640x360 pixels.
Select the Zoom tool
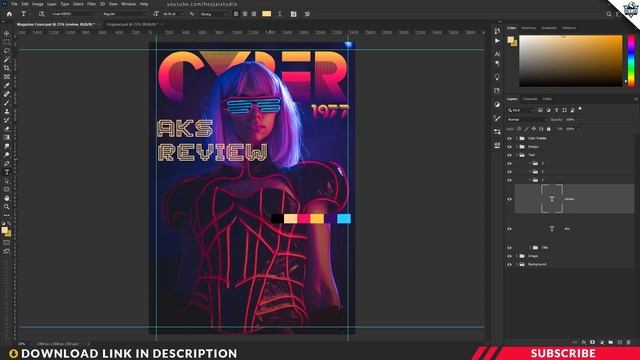[7, 207]
